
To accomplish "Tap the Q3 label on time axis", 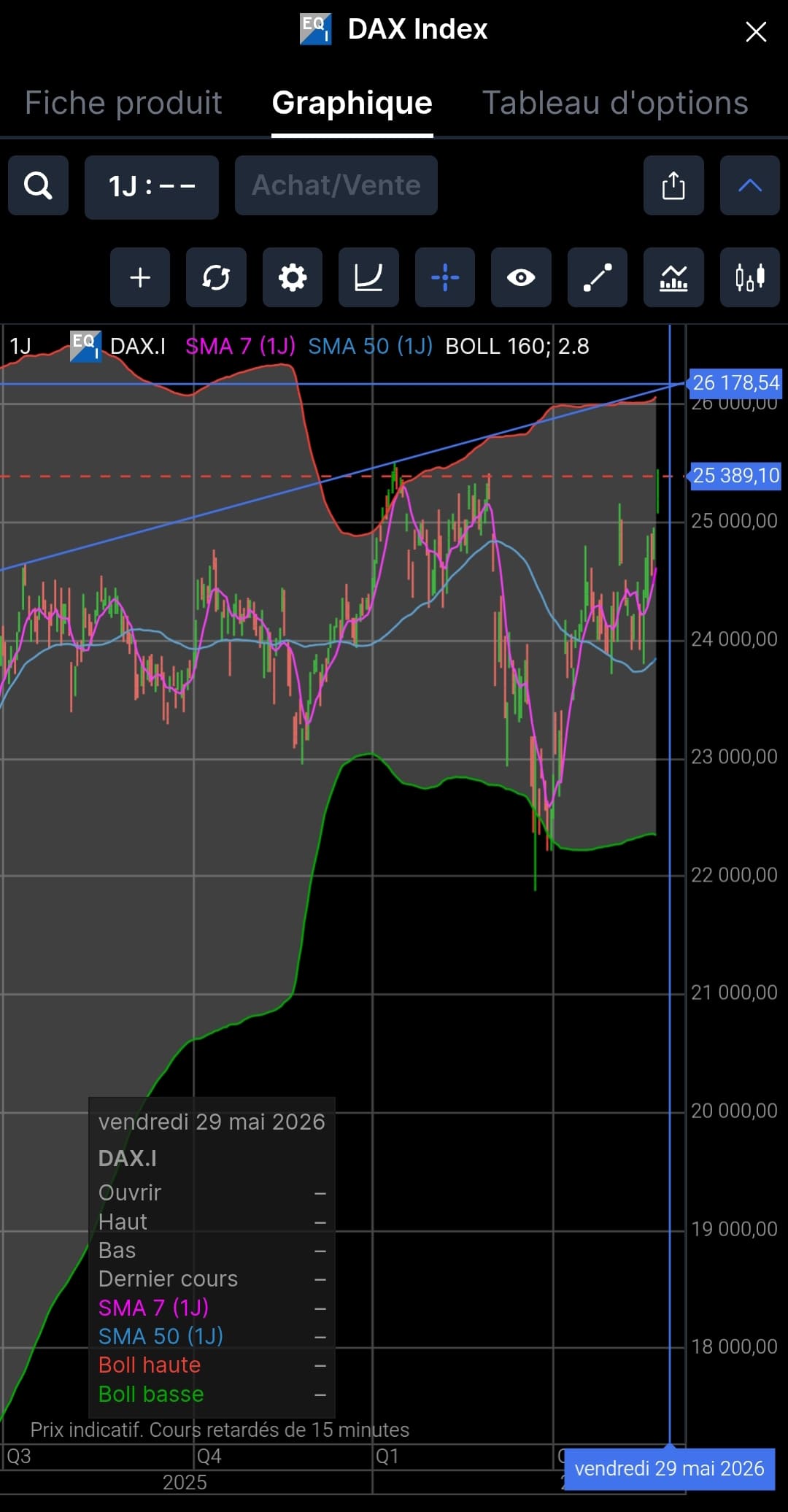I will [x=19, y=1456].
